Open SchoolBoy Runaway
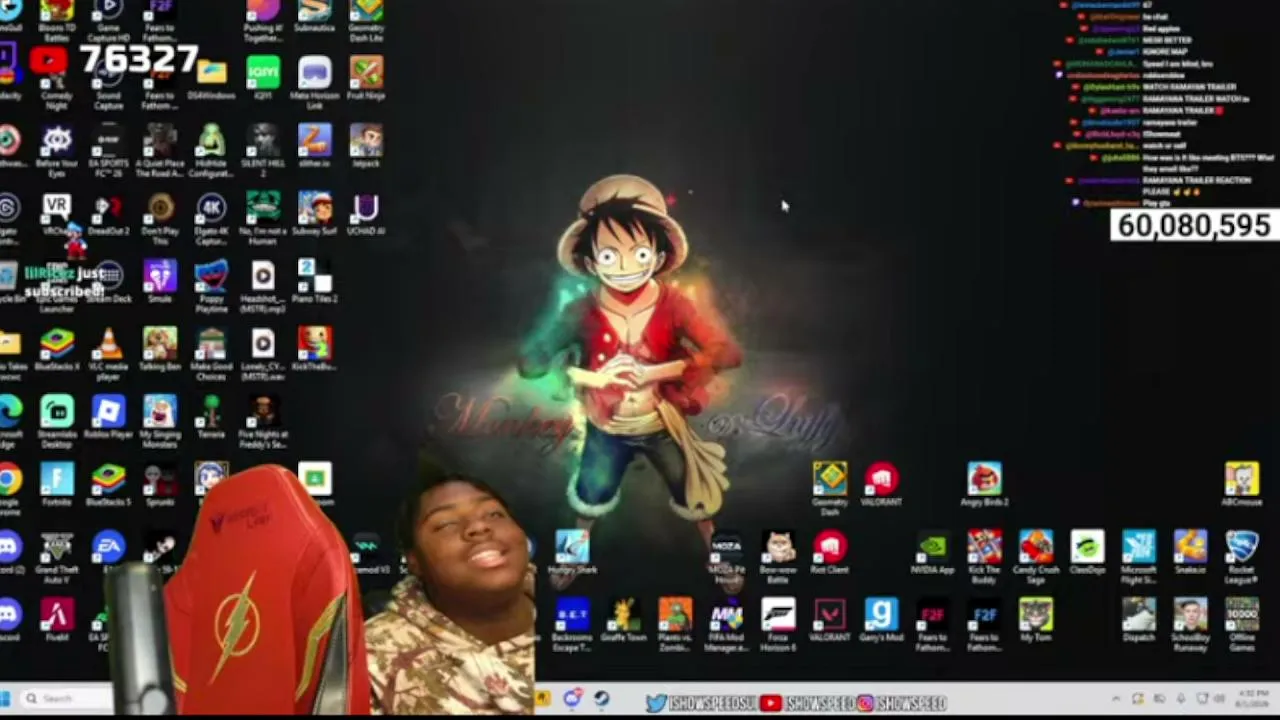Image resolution: width=1280 pixels, height=720 pixels. (1190, 615)
